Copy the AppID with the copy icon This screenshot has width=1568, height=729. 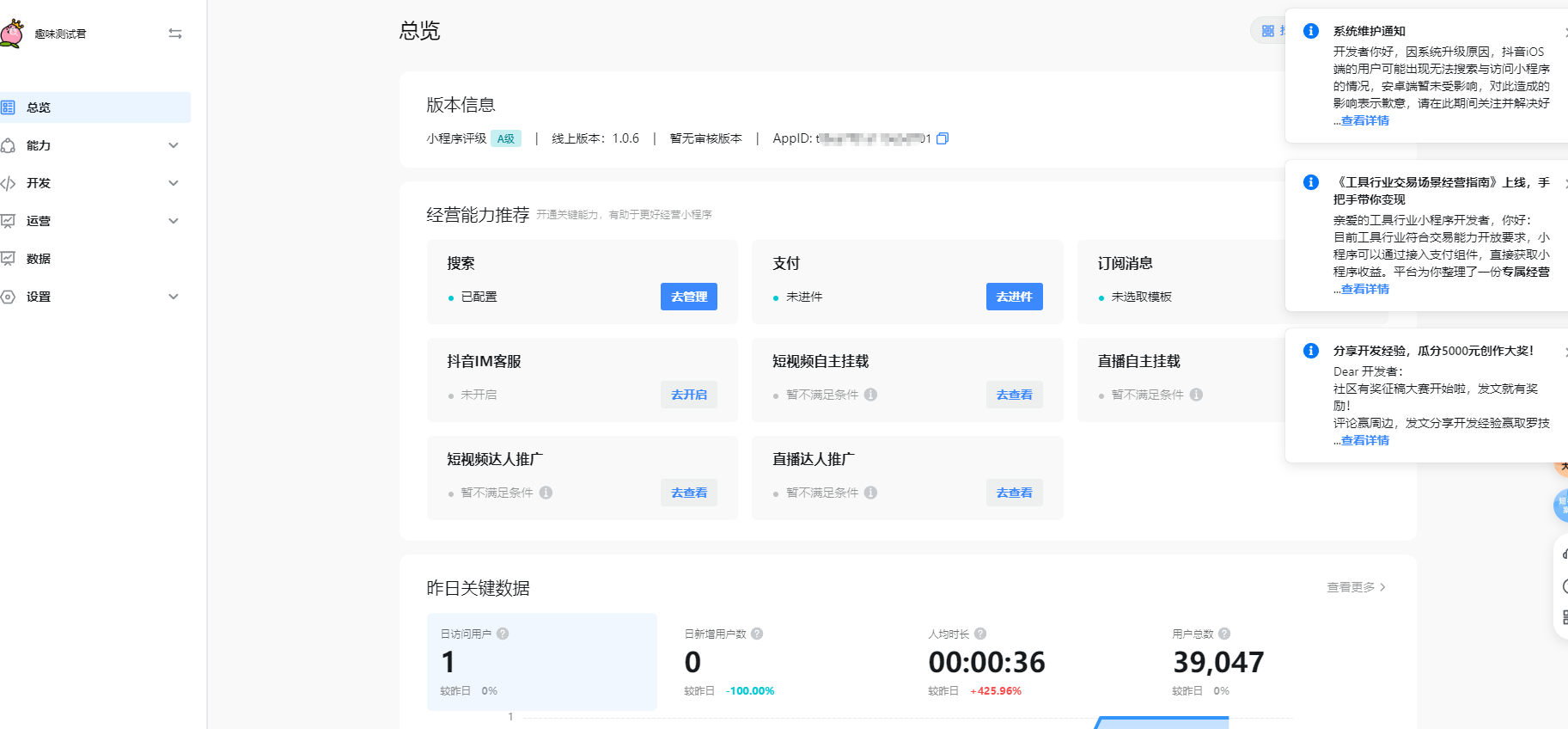click(x=943, y=138)
